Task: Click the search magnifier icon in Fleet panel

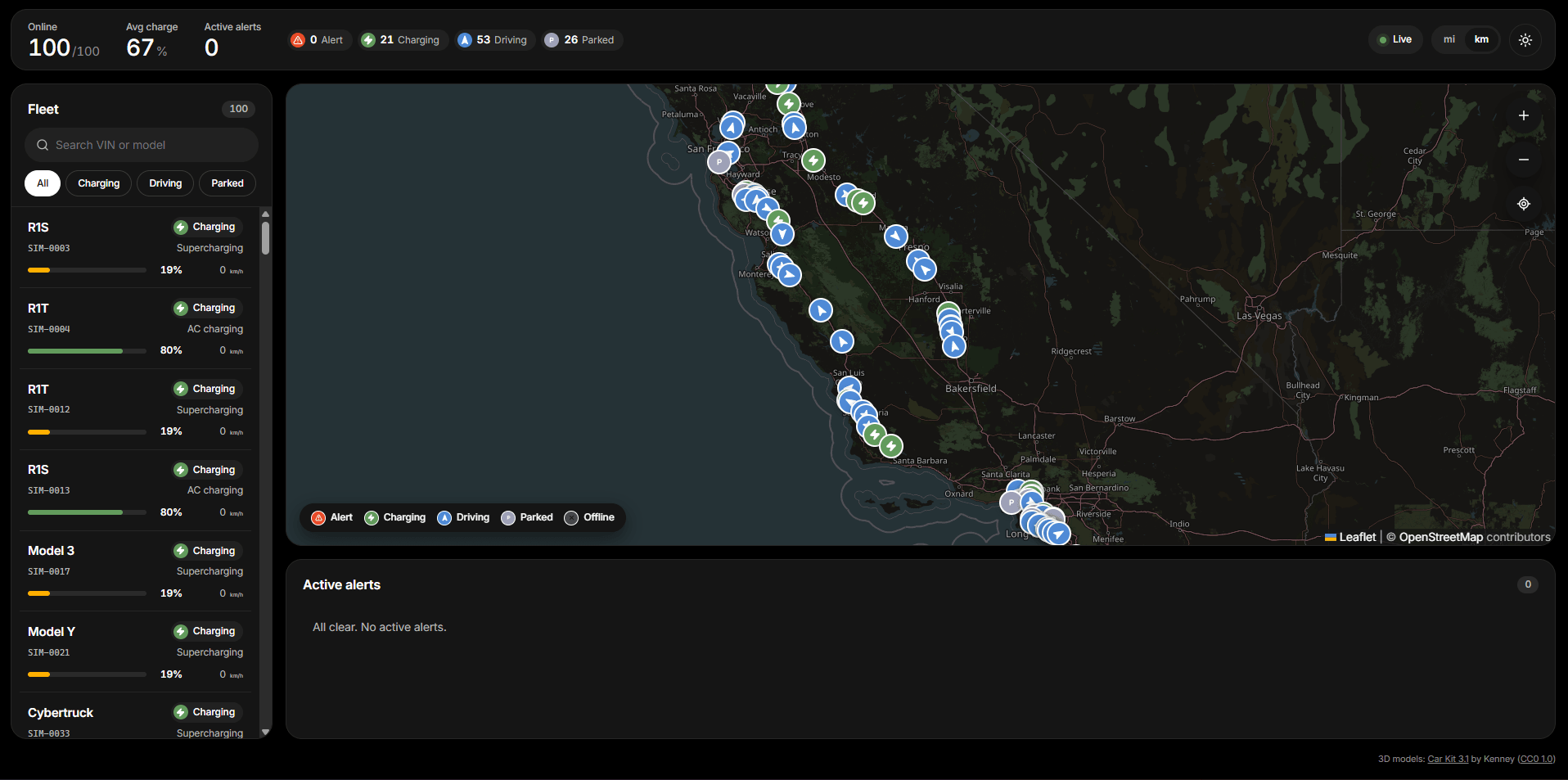Action: pos(43,145)
